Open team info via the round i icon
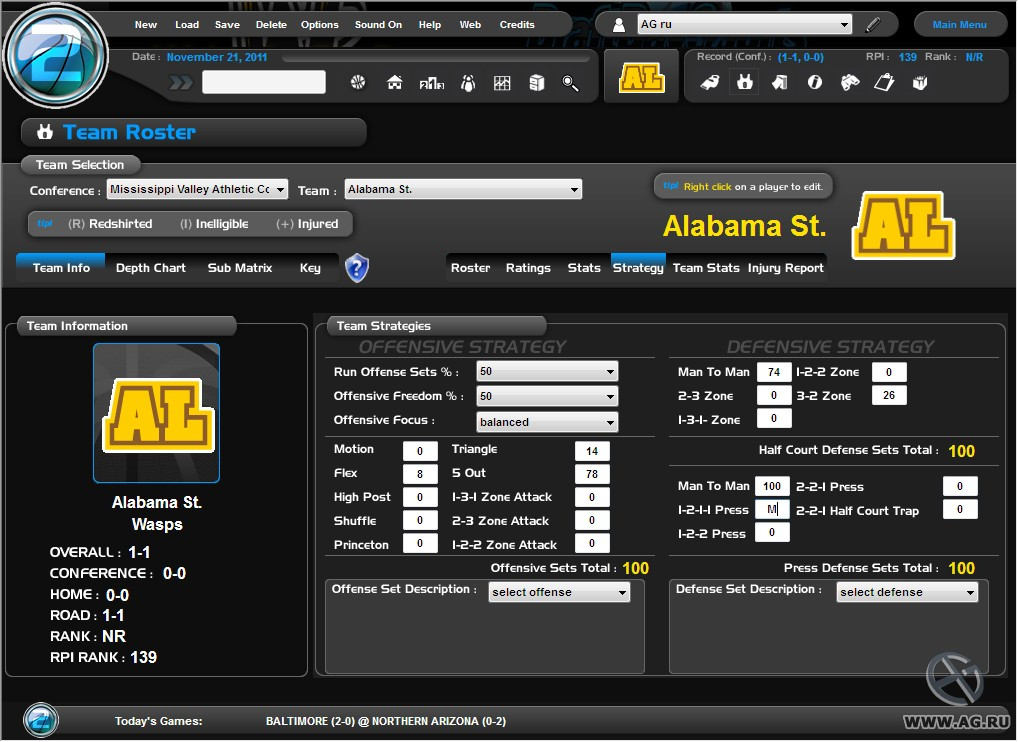This screenshot has width=1018, height=742. [x=814, y=82]
